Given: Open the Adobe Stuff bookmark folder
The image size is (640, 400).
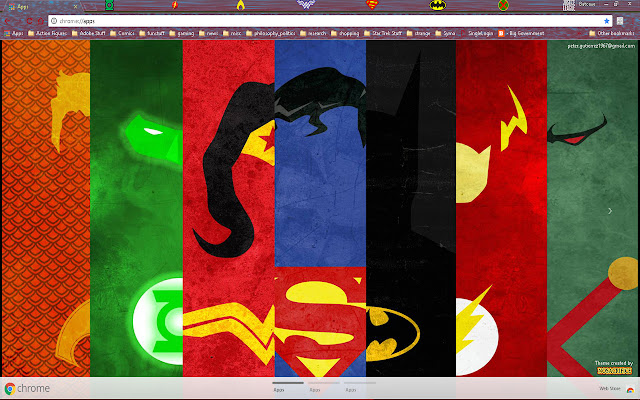Looking at the screenshot, I should (89, 33).
